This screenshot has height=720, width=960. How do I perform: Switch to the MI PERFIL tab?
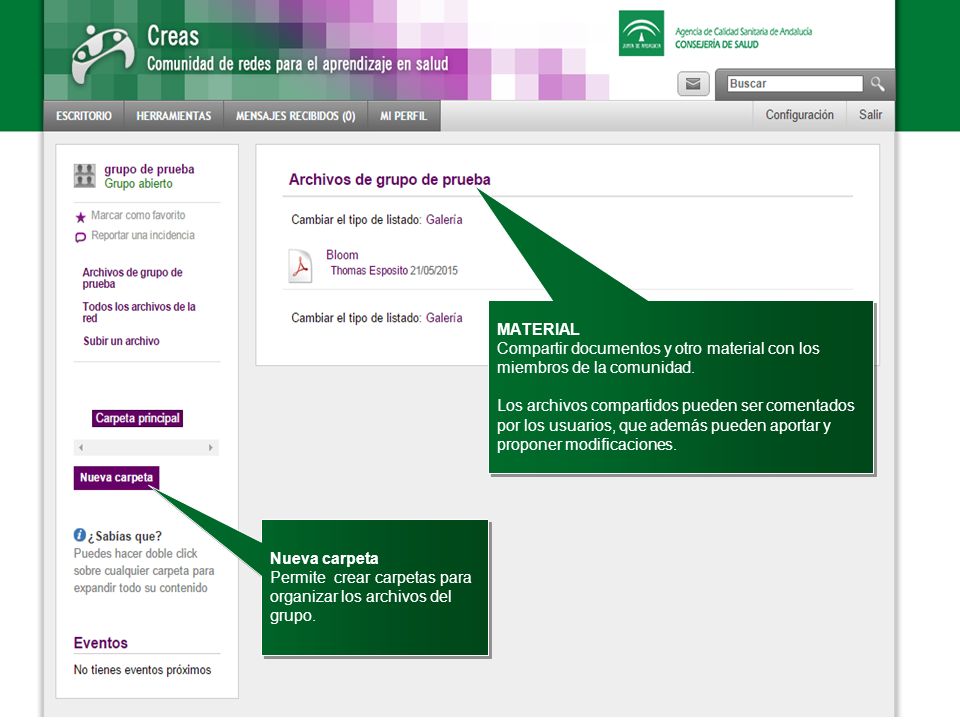tap(403, 116)
